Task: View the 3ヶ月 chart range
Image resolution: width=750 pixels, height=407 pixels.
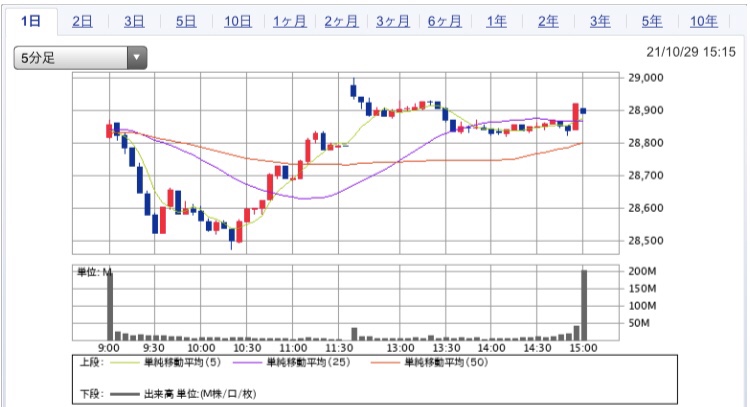Action: pos(393,22)
